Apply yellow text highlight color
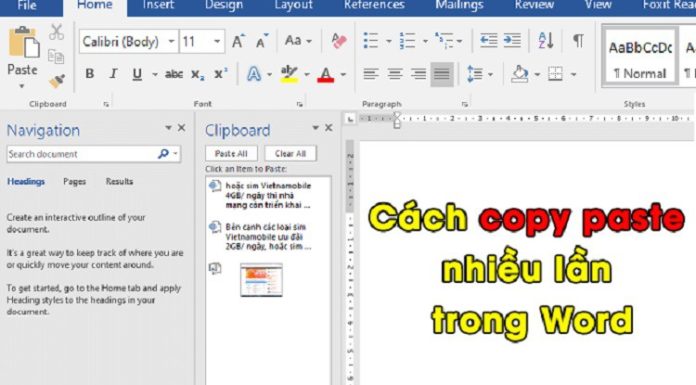Viewport: 696px width, 385px height. [x=289, y=74]
